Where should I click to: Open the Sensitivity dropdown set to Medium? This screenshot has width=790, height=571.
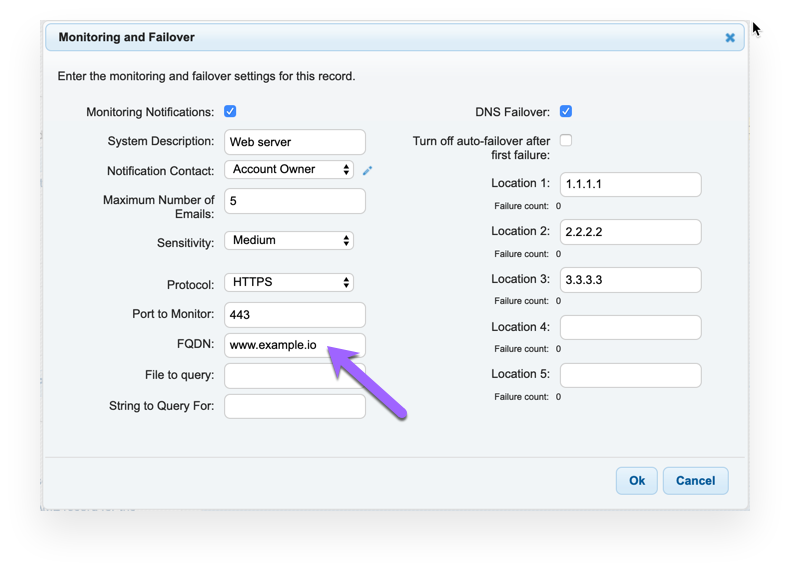(x=289, y=240)
